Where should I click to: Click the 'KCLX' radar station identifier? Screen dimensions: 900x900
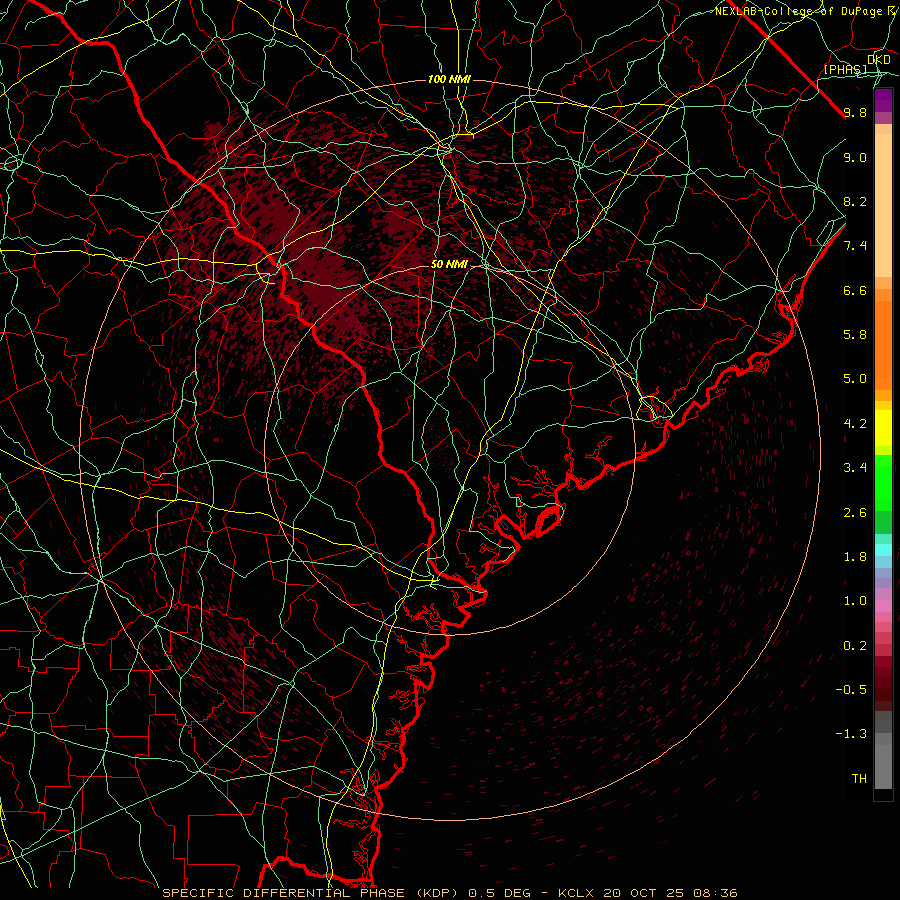pyautogui.click(x=577, y=893)
